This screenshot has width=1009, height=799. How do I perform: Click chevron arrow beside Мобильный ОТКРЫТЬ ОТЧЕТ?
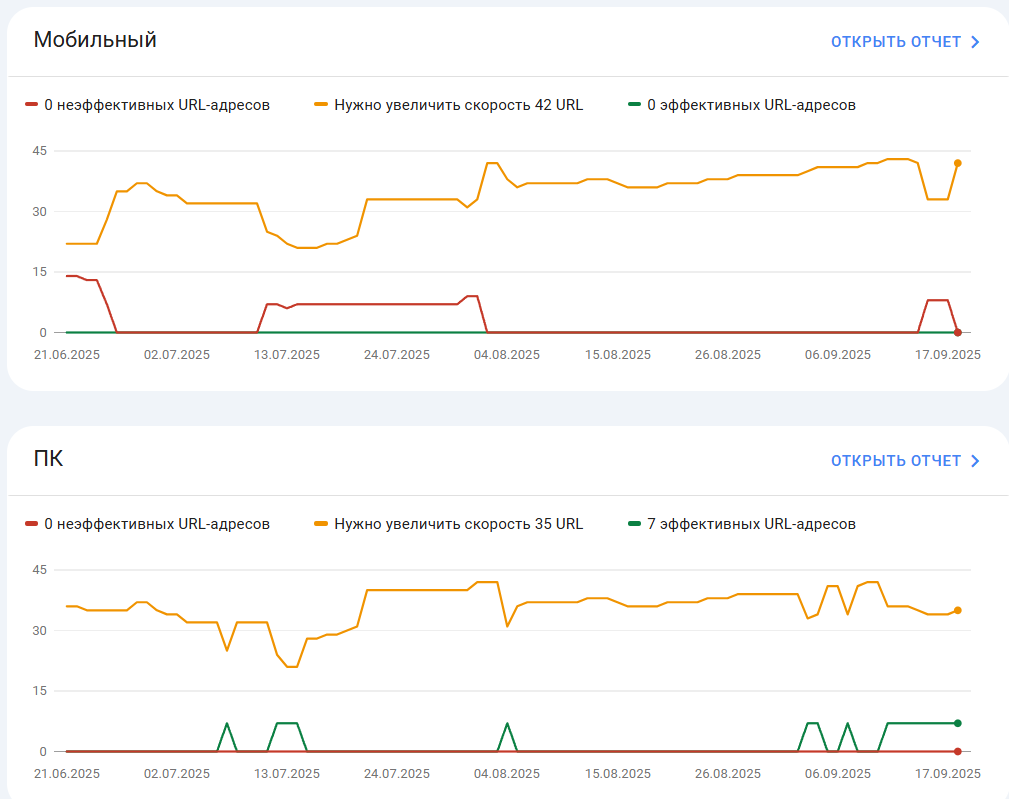[975, 42]
